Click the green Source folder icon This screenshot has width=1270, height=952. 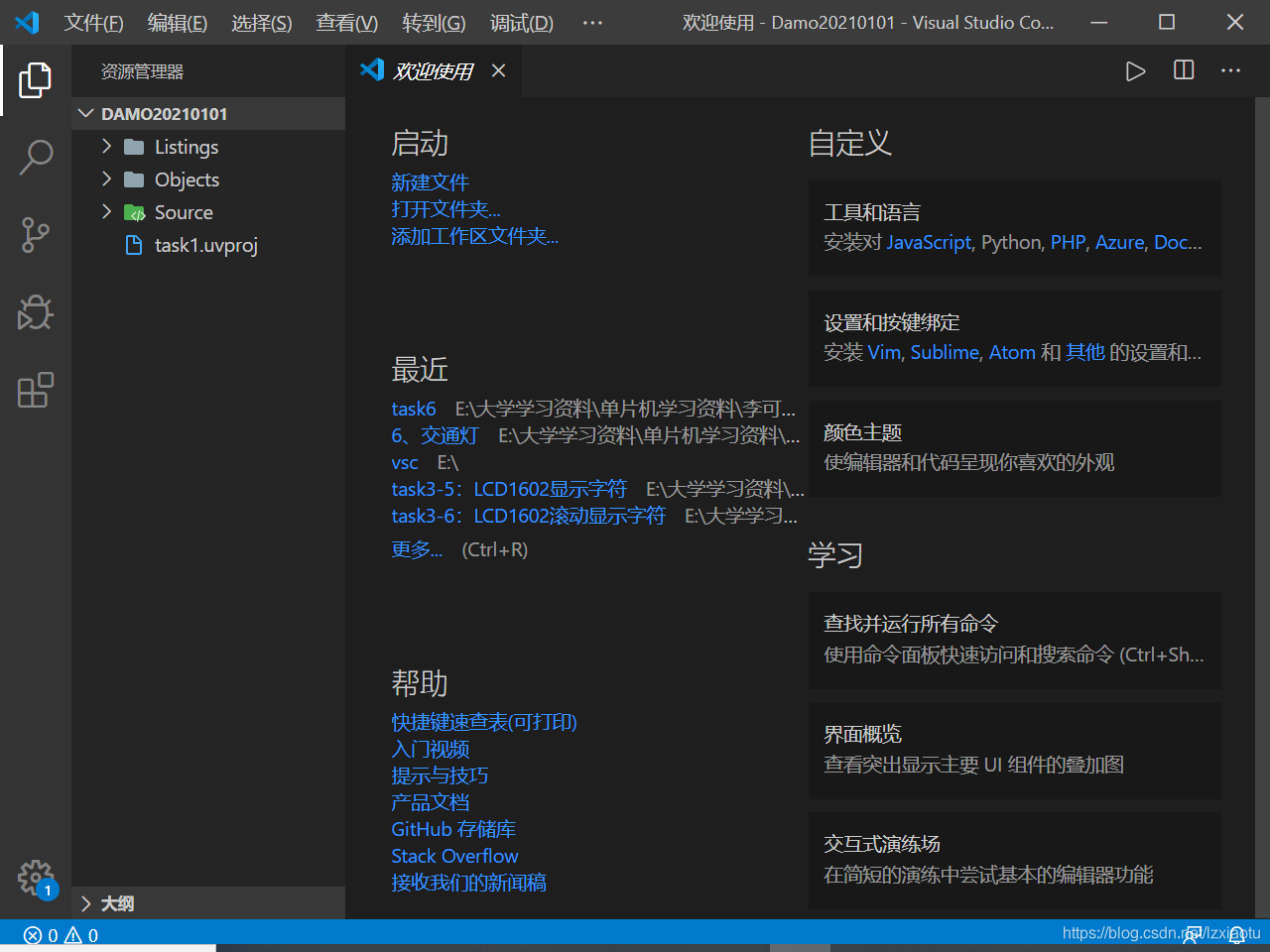[134, 212]
